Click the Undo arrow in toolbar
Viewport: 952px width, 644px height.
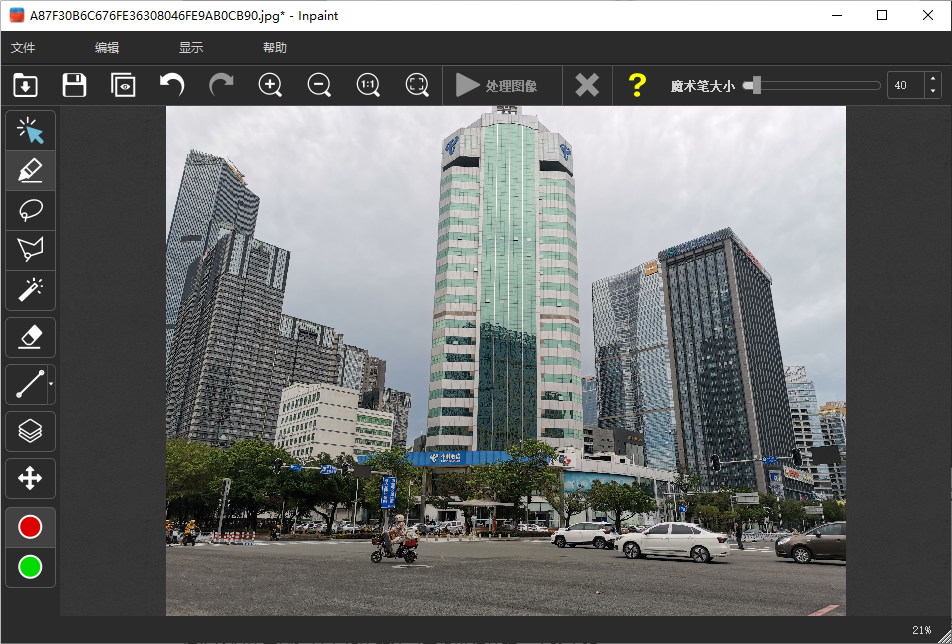(172, 85)
